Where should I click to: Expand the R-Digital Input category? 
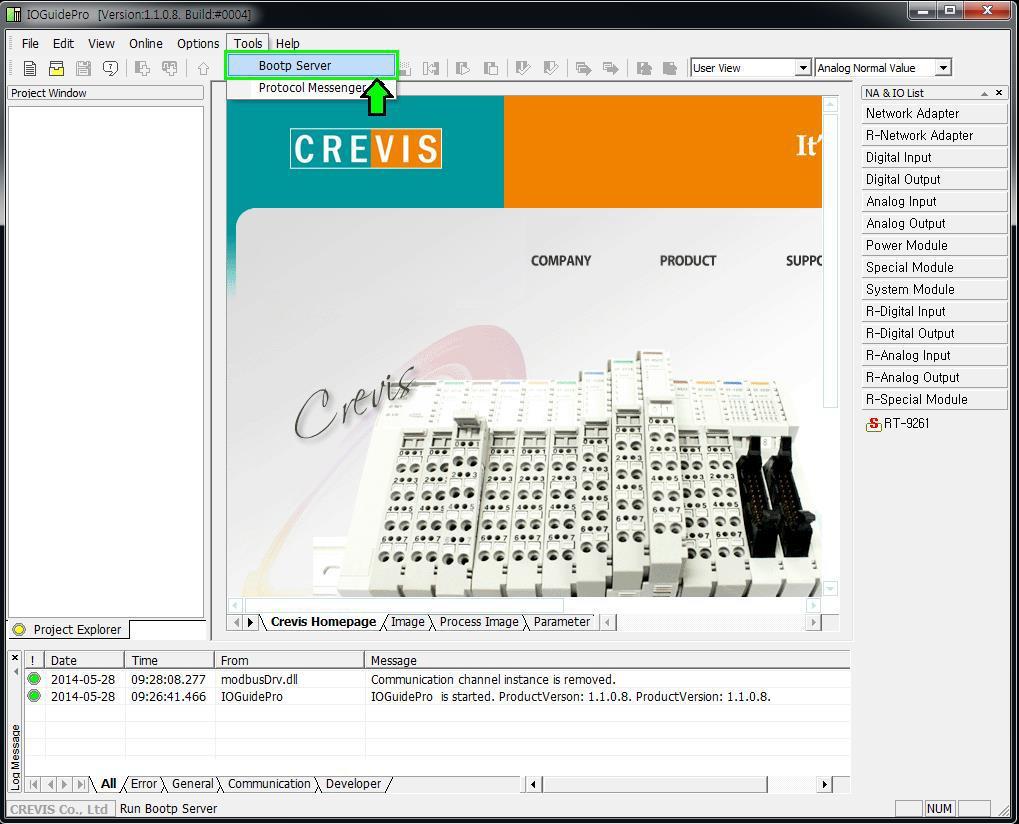pyautogui.click(x=934, y=312)
